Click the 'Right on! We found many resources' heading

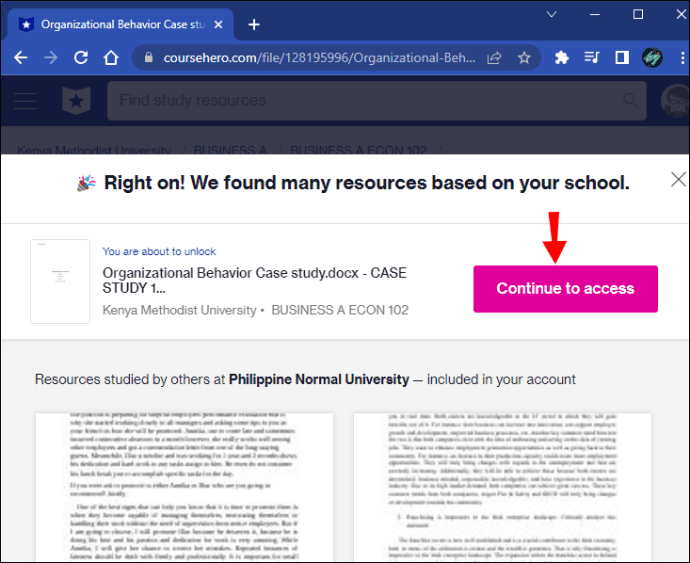(x=367, y=183)
